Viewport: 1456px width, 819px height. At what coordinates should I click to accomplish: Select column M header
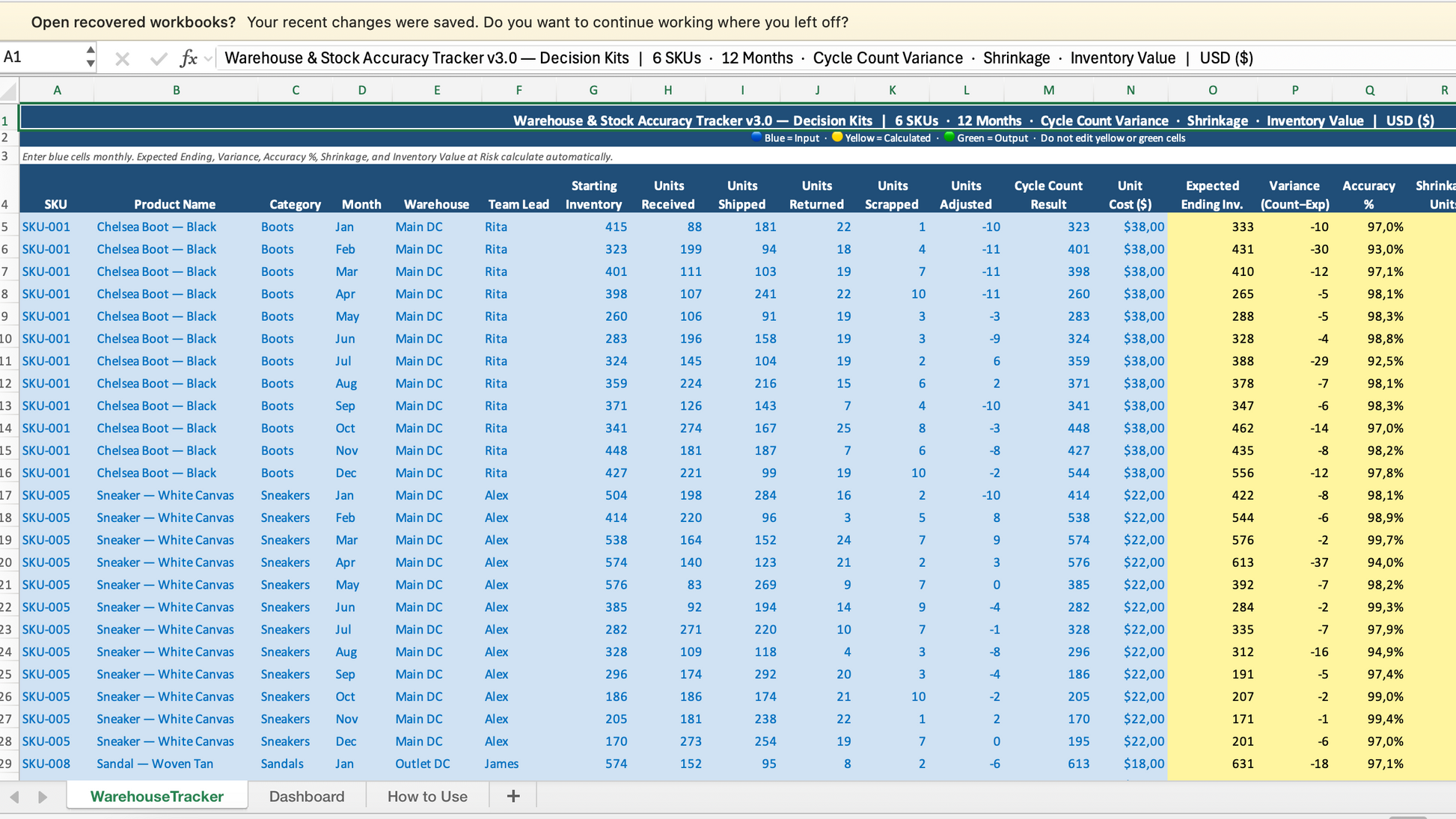1047,91
